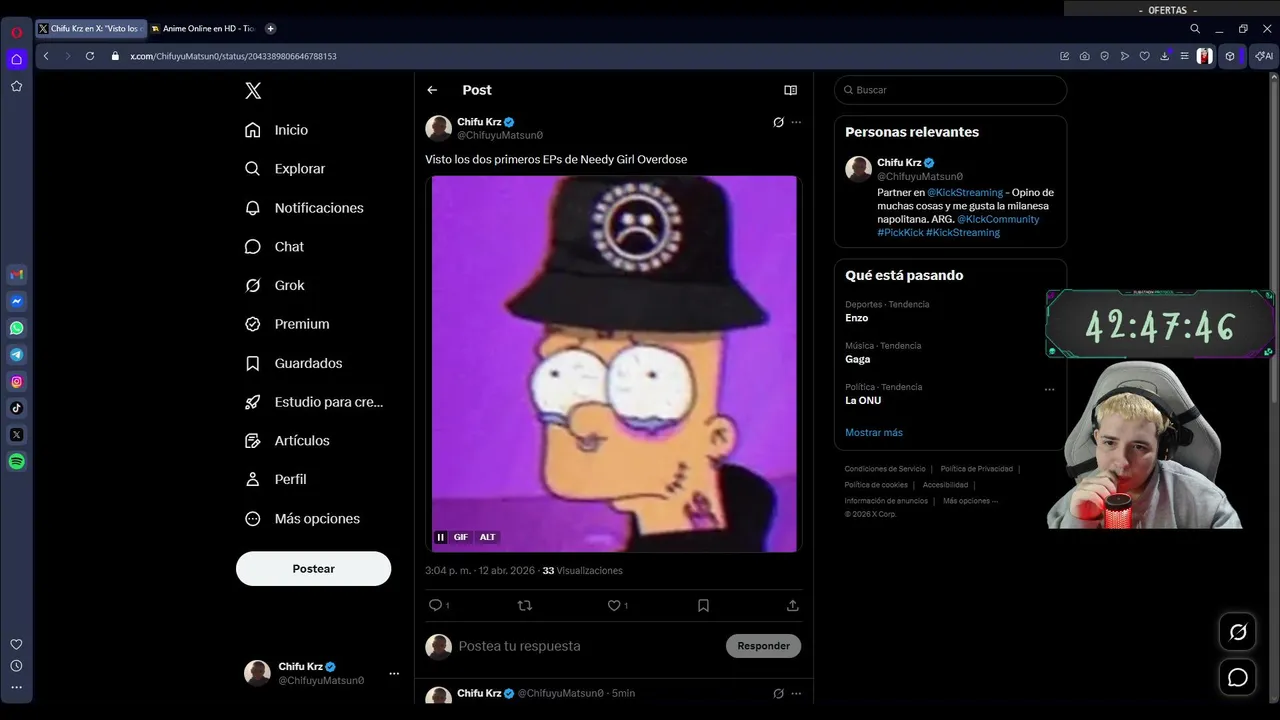Open more options on the main post
The height and width of the screenshot is (720, 1280).
point(796,122)
